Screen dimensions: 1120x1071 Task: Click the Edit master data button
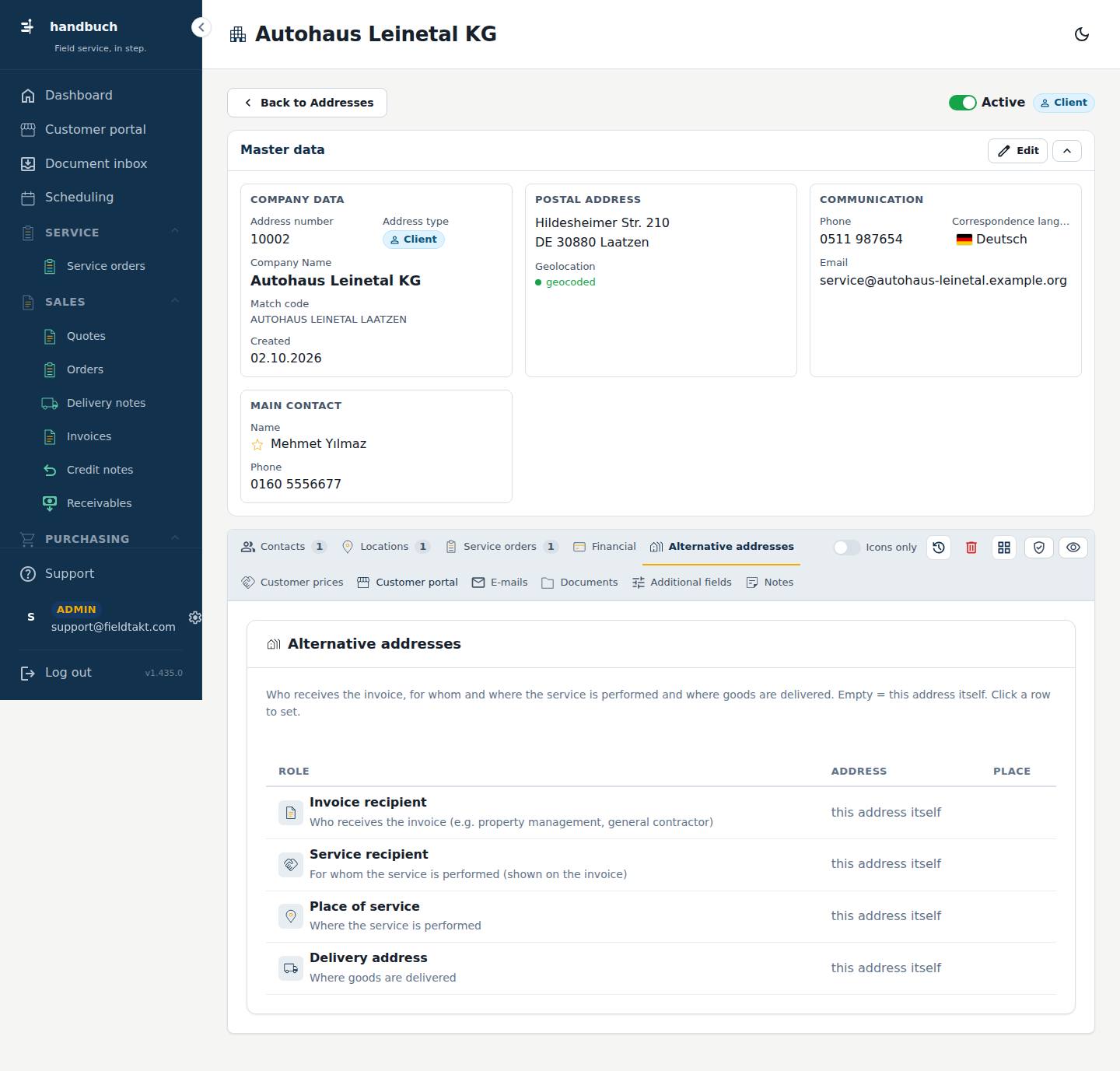[1018, 151]
